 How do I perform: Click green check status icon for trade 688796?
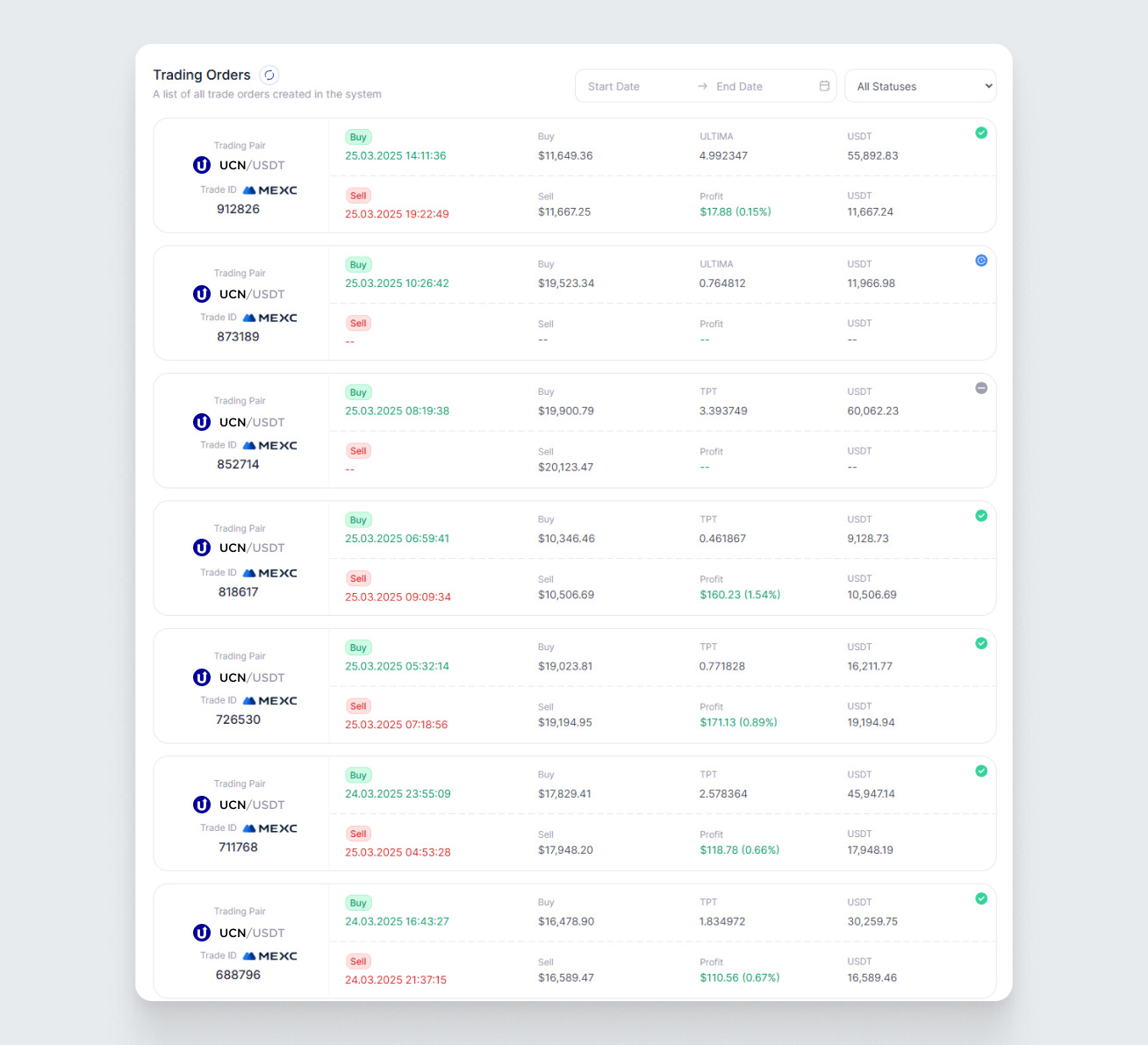tap(981, 898)
